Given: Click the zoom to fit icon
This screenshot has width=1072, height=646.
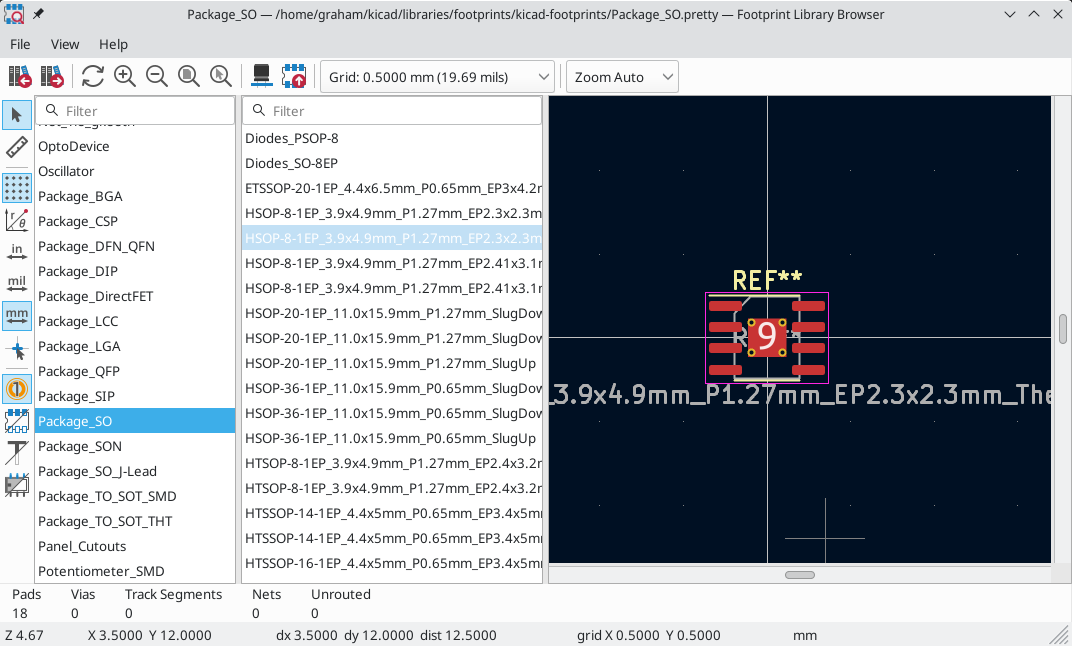Looking at the screenshot, I should coord(188,77).
